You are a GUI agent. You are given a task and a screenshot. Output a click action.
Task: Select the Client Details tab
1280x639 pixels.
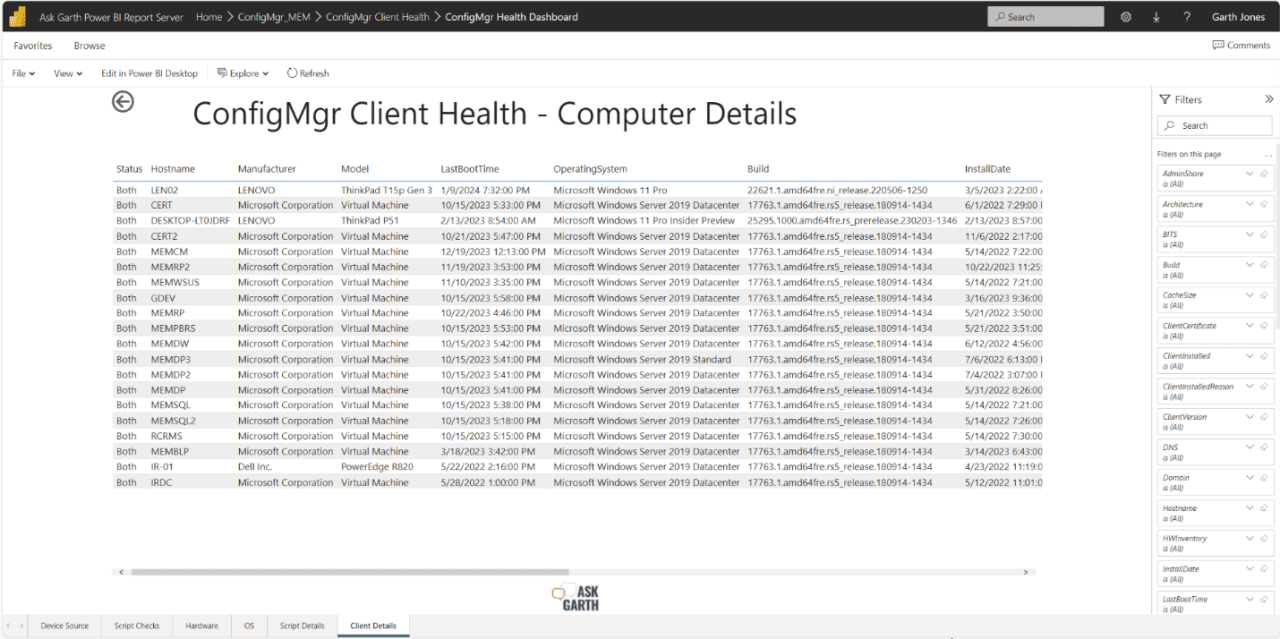pyautogui.click(x=373, y=626)
